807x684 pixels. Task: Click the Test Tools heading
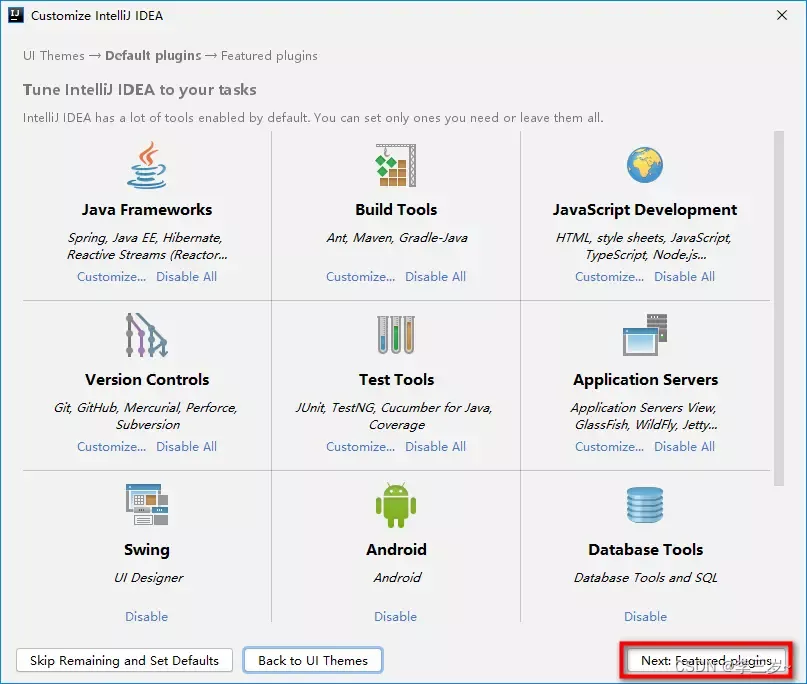(396, 380)
